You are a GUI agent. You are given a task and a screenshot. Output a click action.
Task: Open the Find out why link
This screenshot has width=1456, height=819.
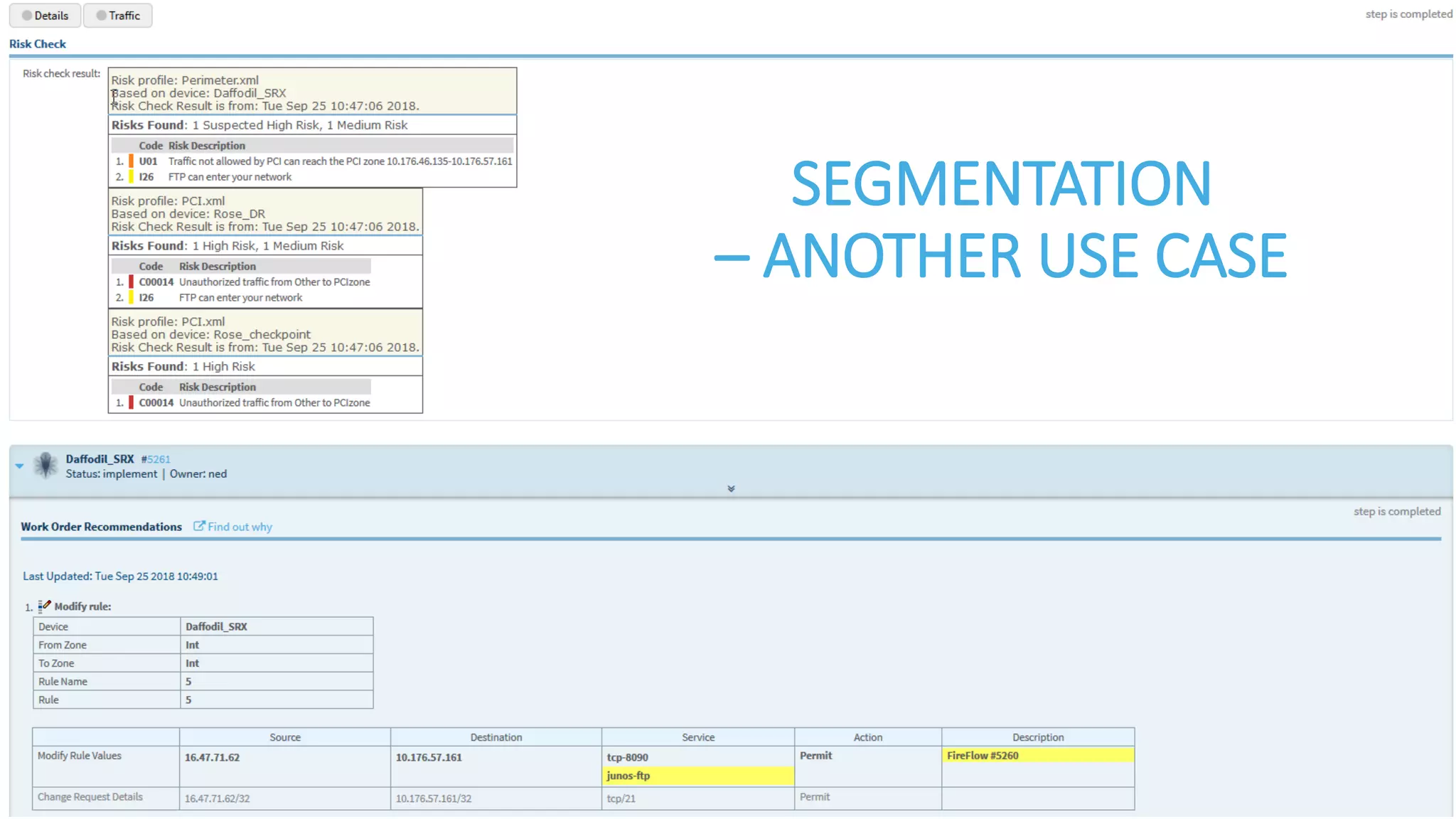coord(240,527)
